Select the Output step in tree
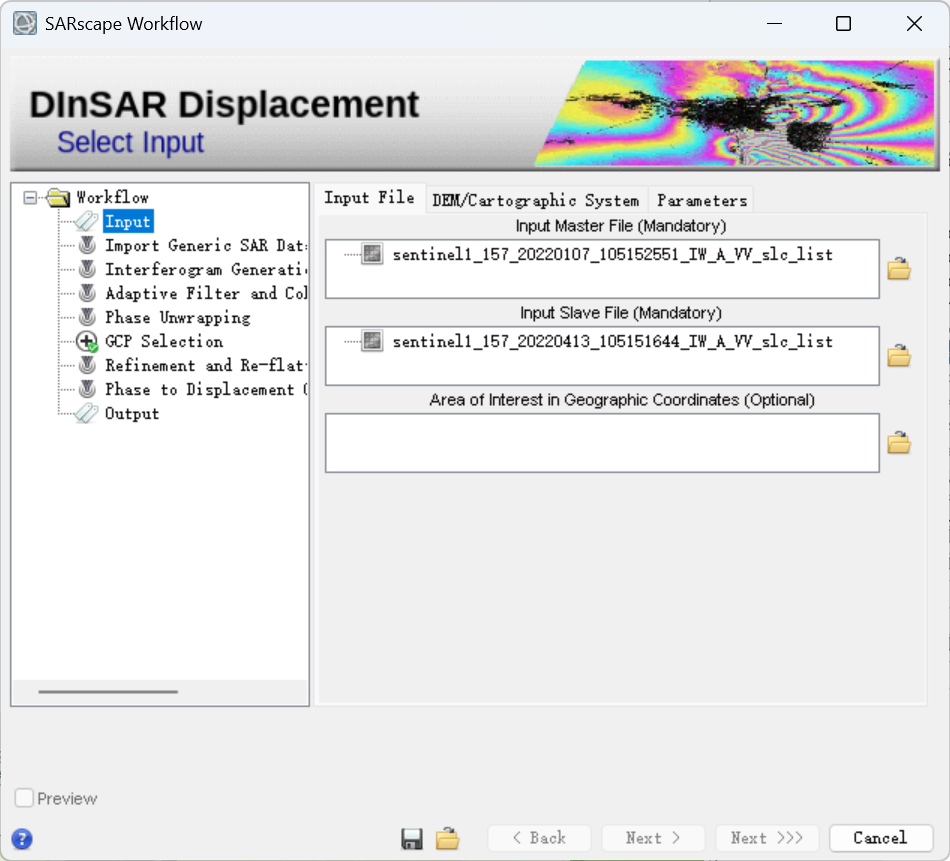The image size is (950, 861). click(x=132, y=413)
